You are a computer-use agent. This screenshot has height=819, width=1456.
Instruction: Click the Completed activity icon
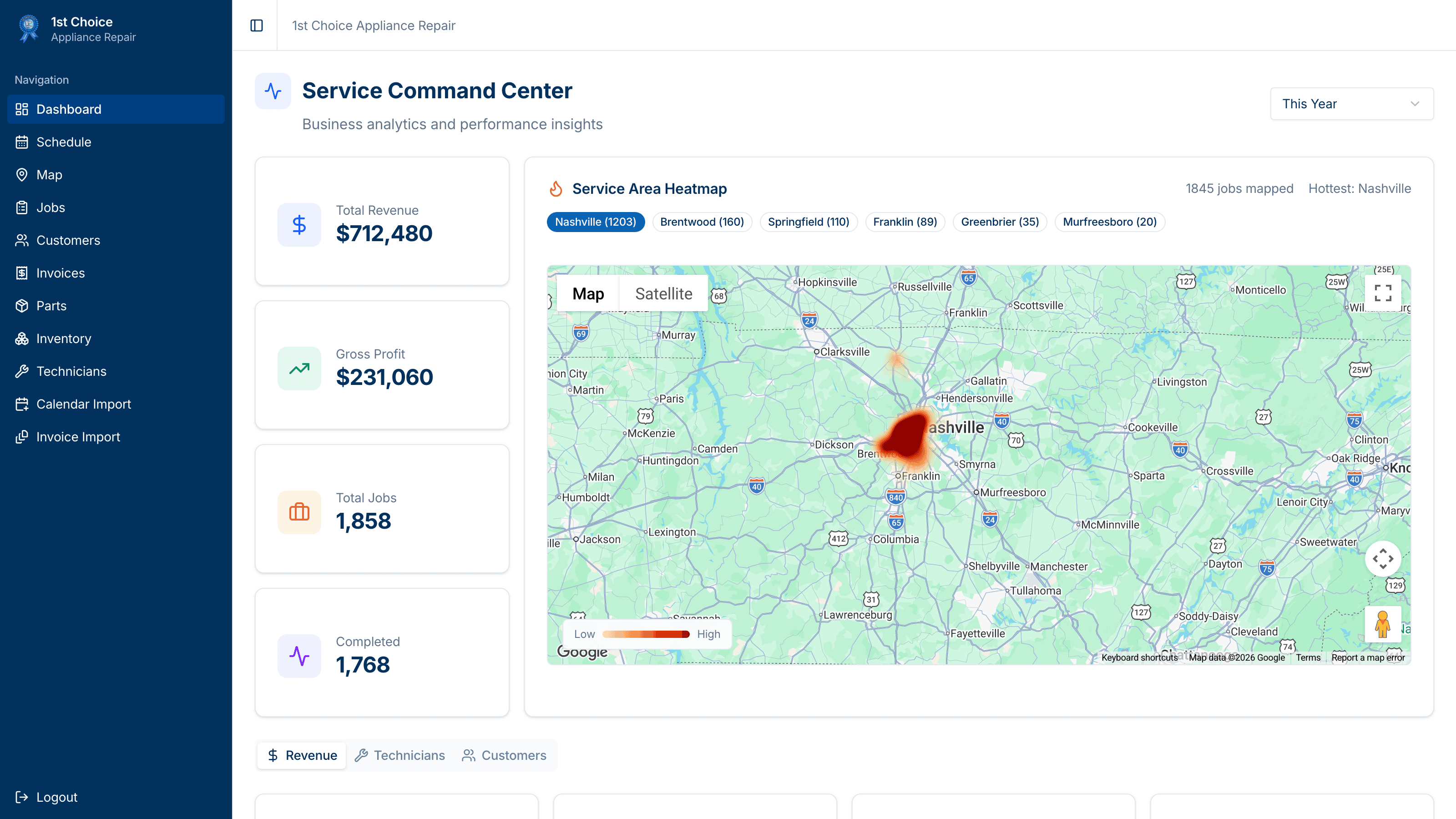point(299,656)
